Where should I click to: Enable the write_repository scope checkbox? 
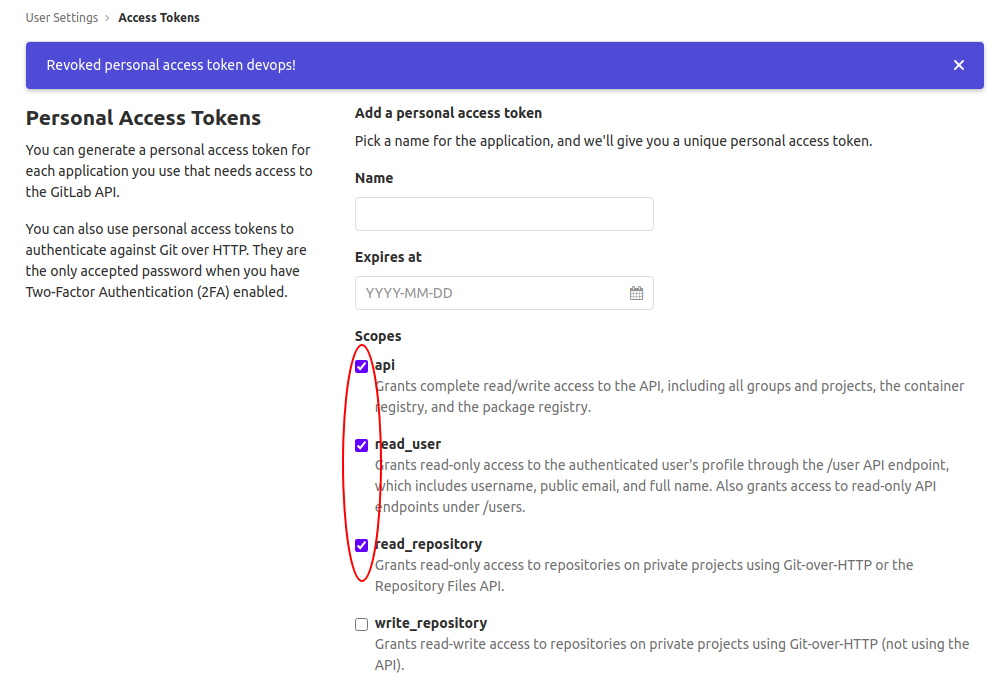[362, 624]
